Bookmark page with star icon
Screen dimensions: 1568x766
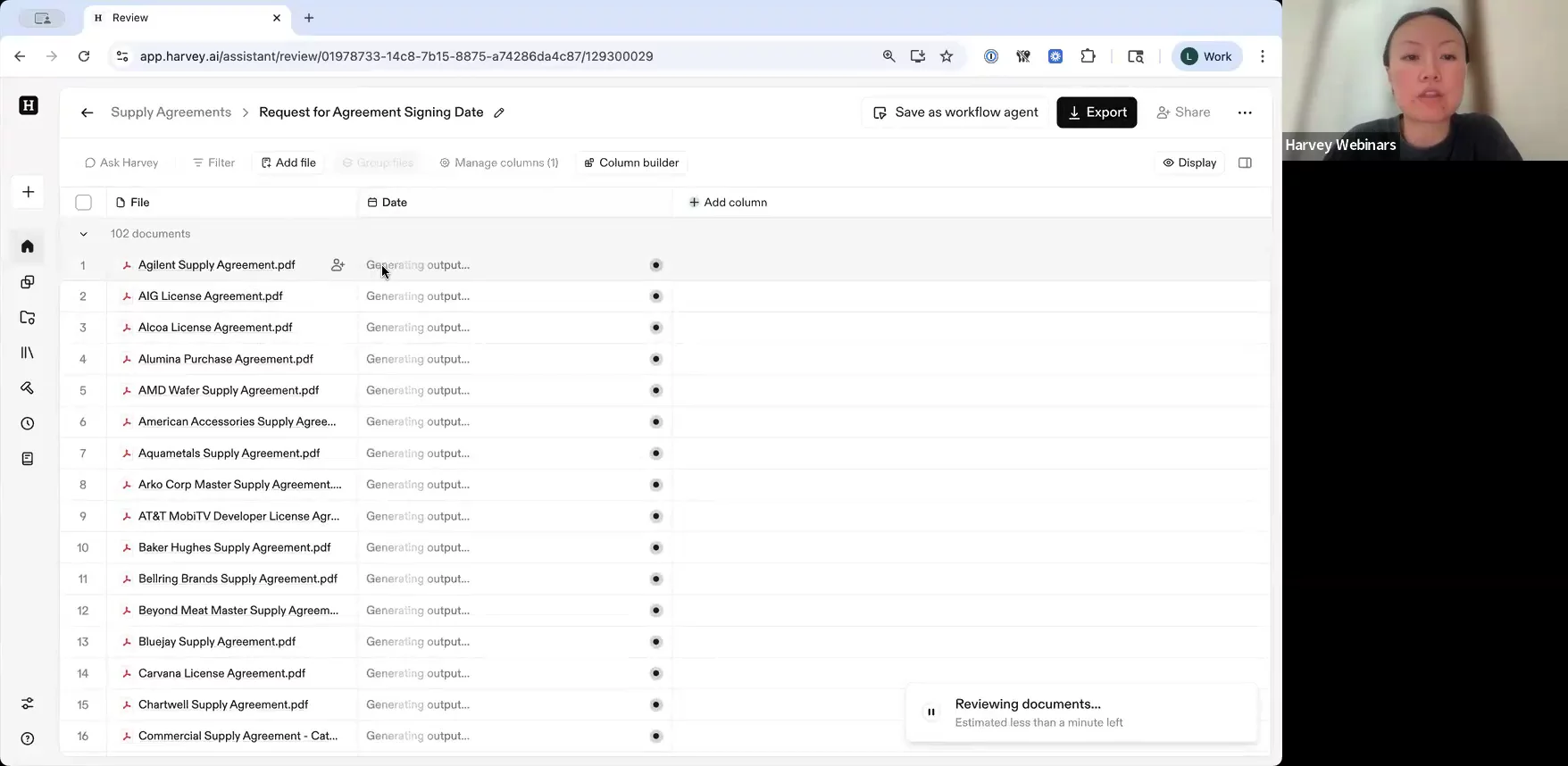(x=947, y=56)
